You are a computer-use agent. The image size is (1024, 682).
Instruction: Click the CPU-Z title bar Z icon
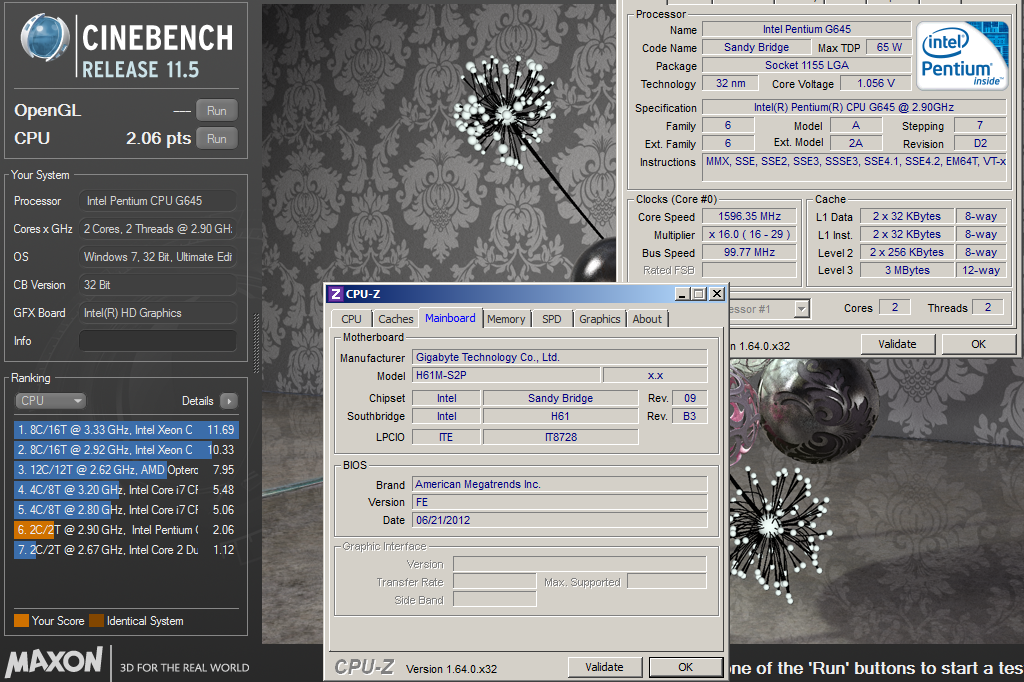336,294
